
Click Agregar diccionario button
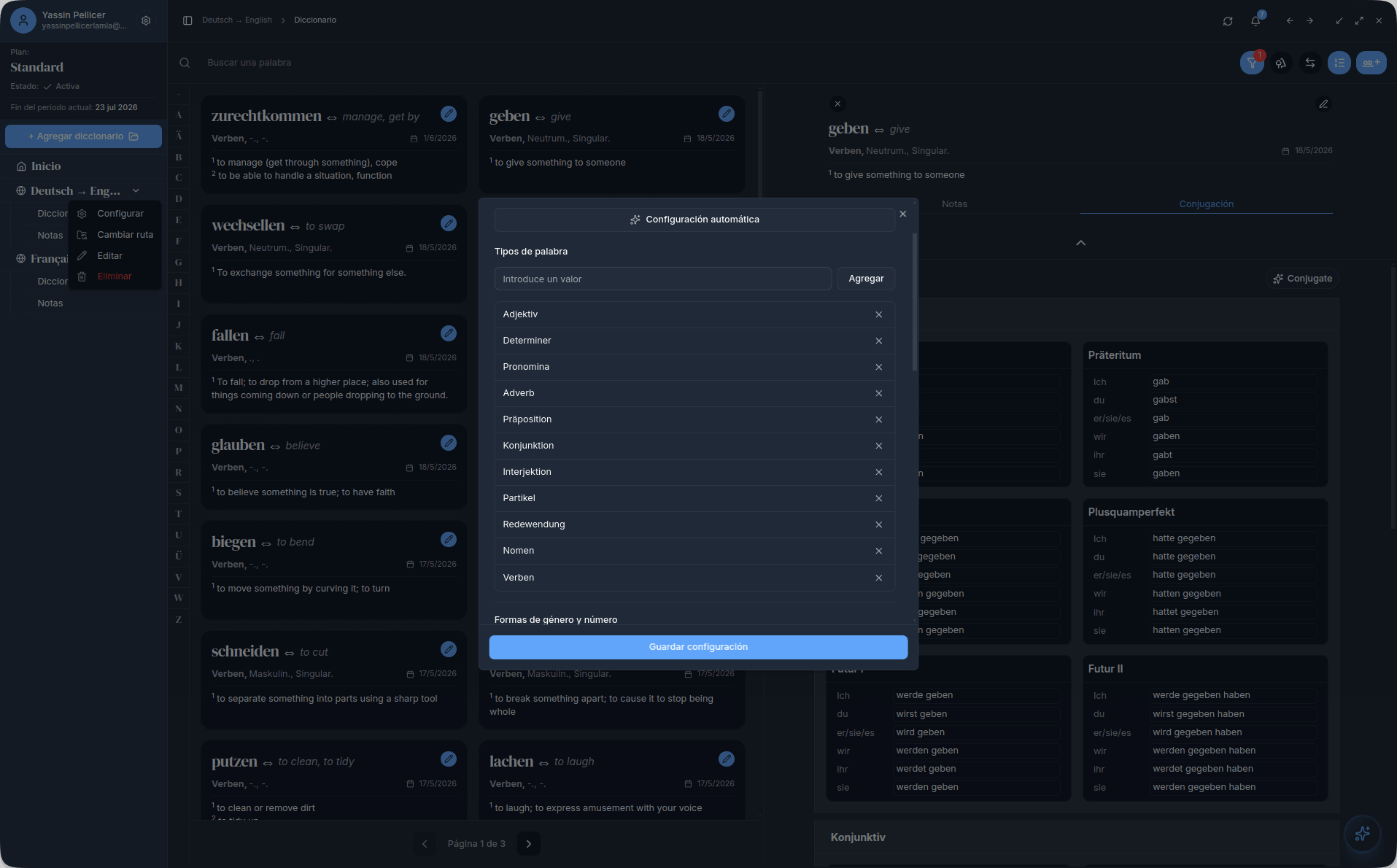[83, 136]
